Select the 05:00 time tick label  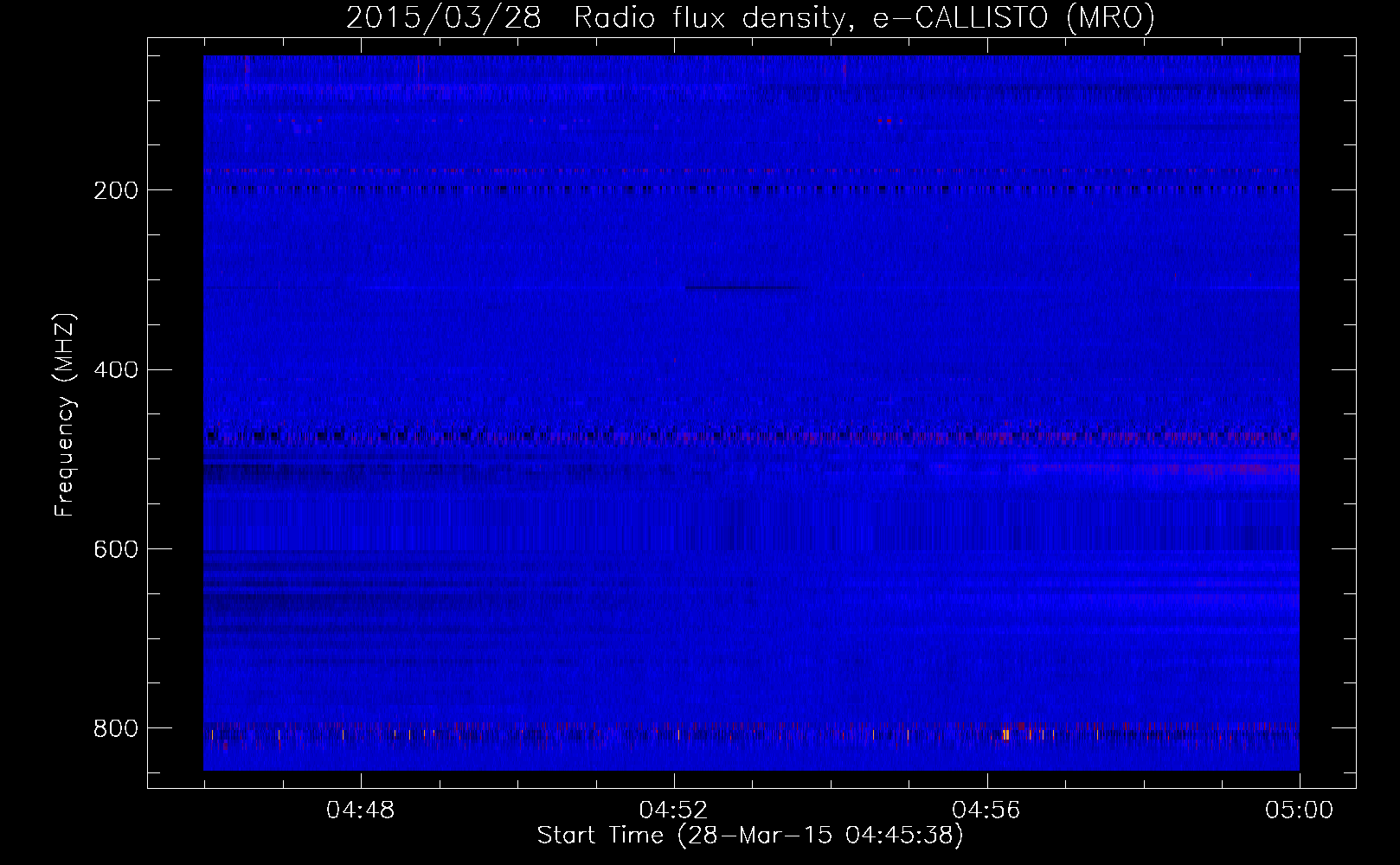pyautogui.click(x=1300, y=811)
